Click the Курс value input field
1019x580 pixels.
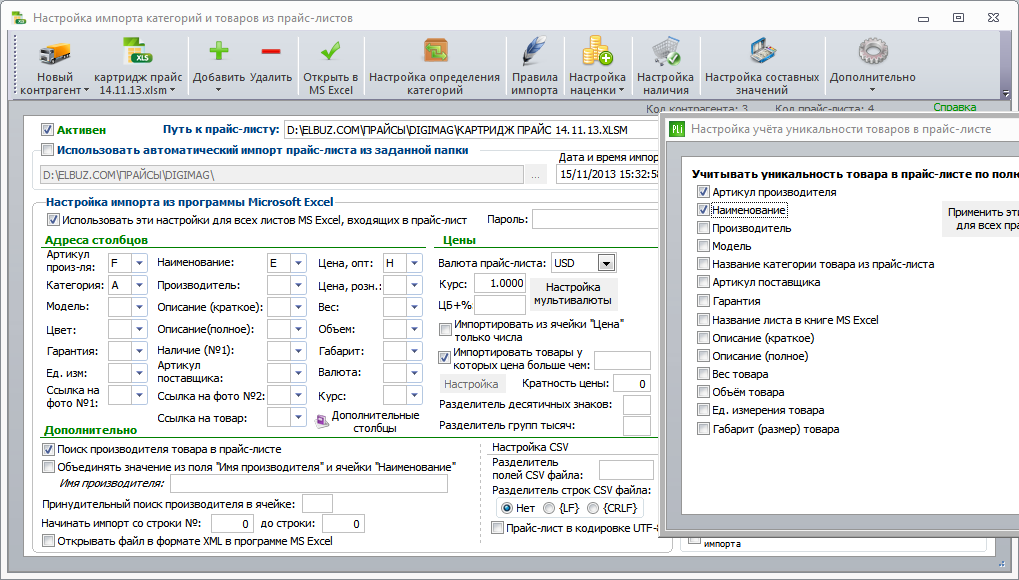point(500,283)
